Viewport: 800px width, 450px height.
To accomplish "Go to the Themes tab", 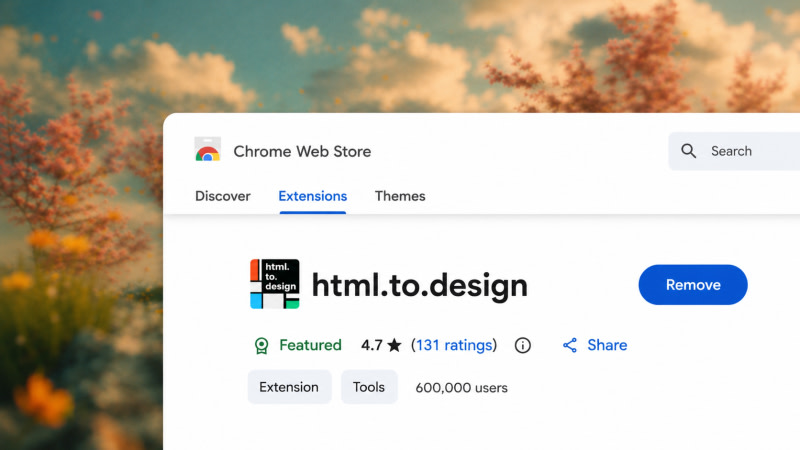I will [400, 196].
